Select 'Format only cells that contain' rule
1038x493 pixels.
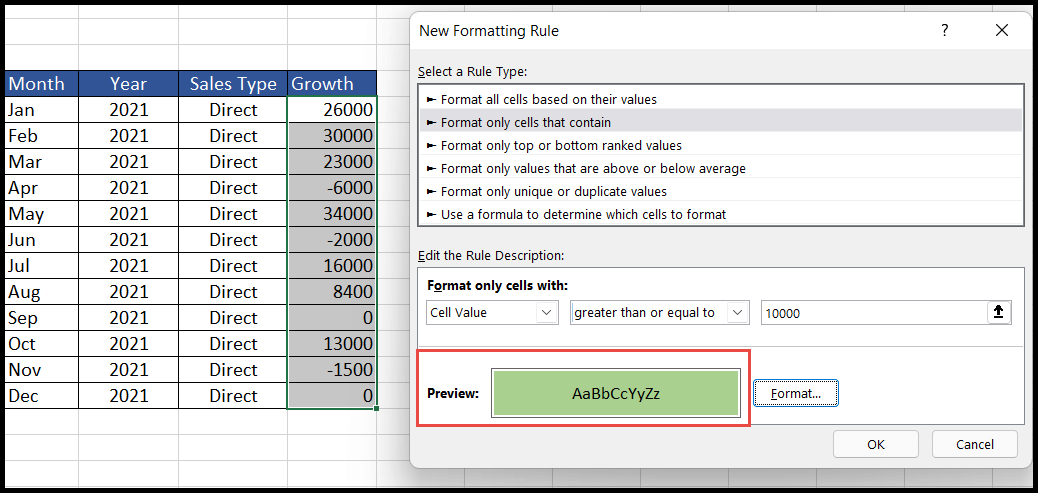(x=539, y=123)
